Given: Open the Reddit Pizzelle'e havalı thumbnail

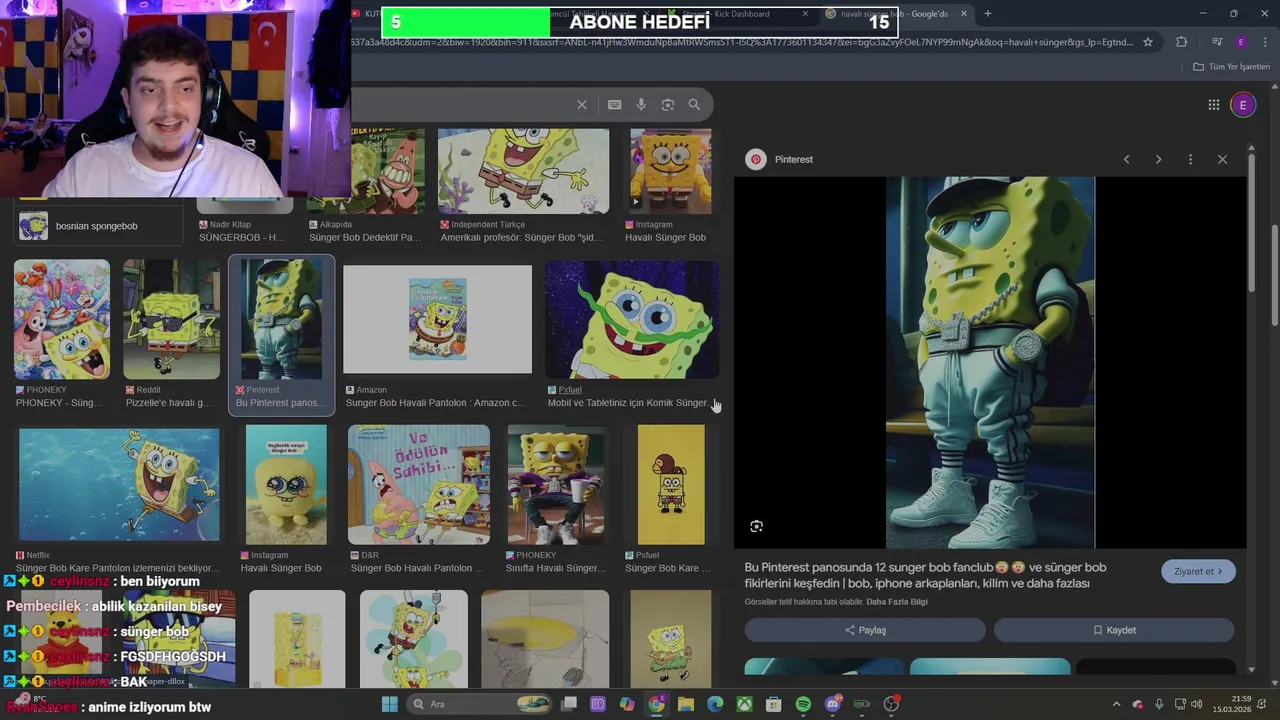Looking at the screenshot, I should coord(171,319).
